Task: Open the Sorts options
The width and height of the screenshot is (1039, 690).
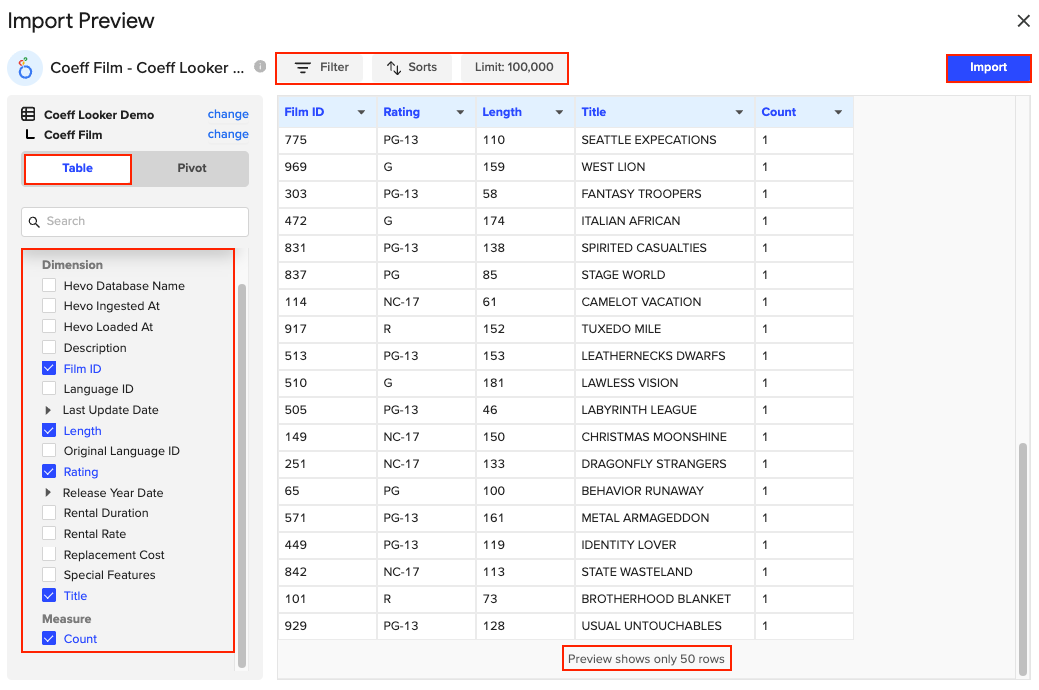Action: click(x=412, y=67)
